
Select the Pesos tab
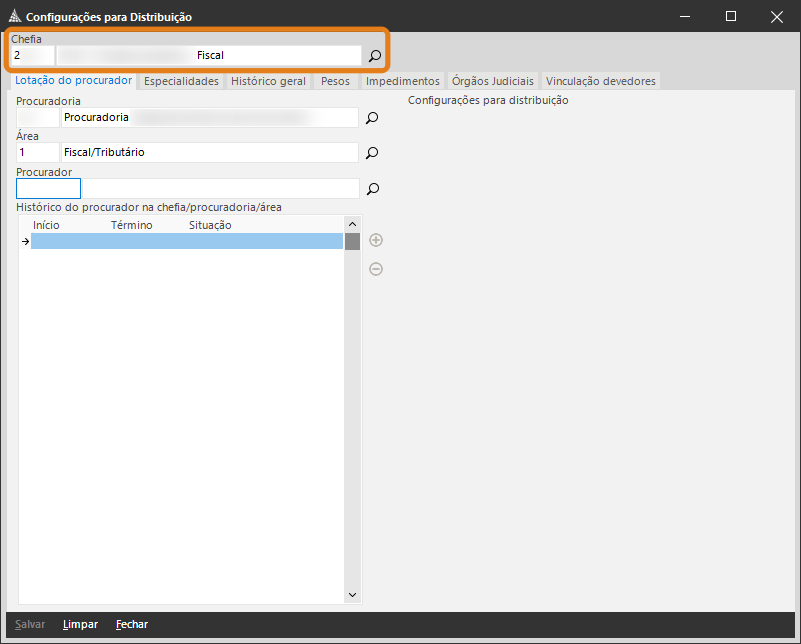point(335,81)
